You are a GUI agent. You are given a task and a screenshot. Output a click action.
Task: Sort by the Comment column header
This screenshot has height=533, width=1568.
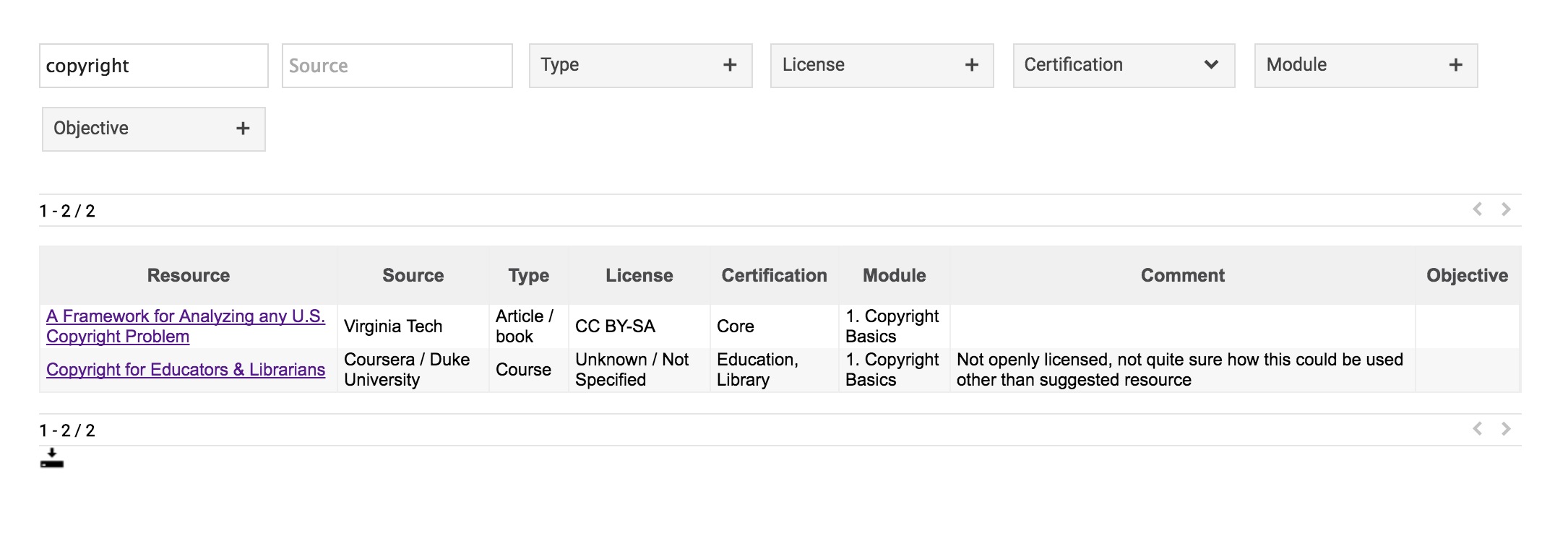tap(1182, 275)
